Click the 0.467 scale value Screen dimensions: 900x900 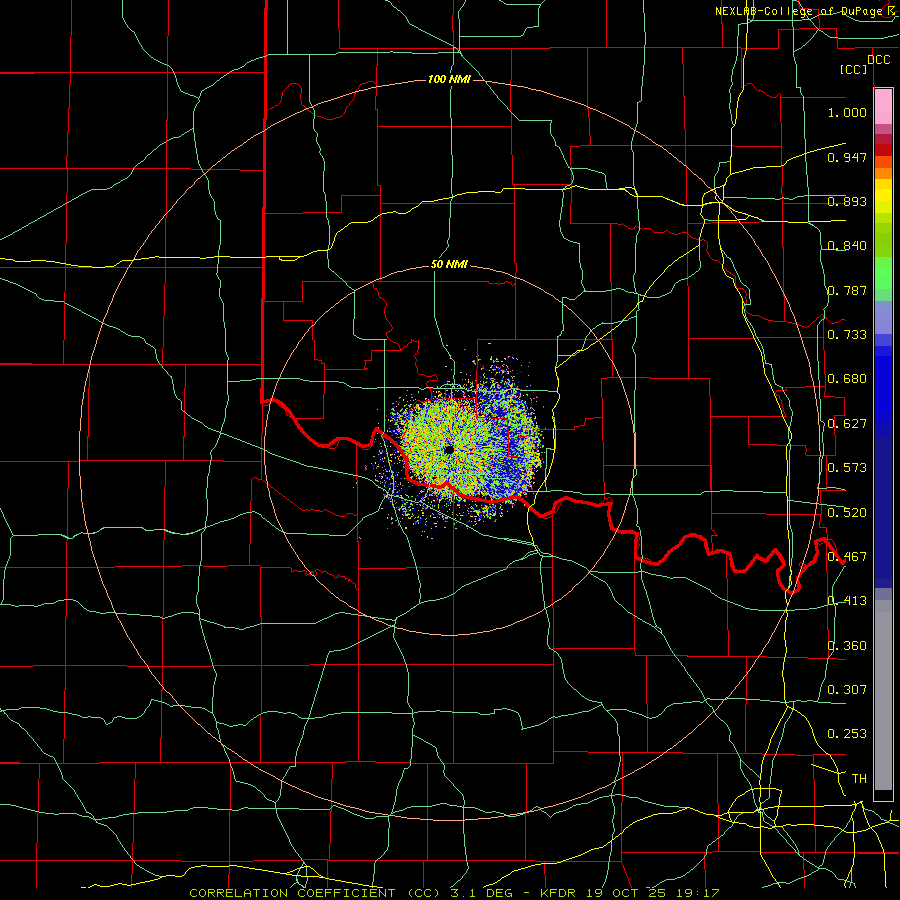pos(847,557)
